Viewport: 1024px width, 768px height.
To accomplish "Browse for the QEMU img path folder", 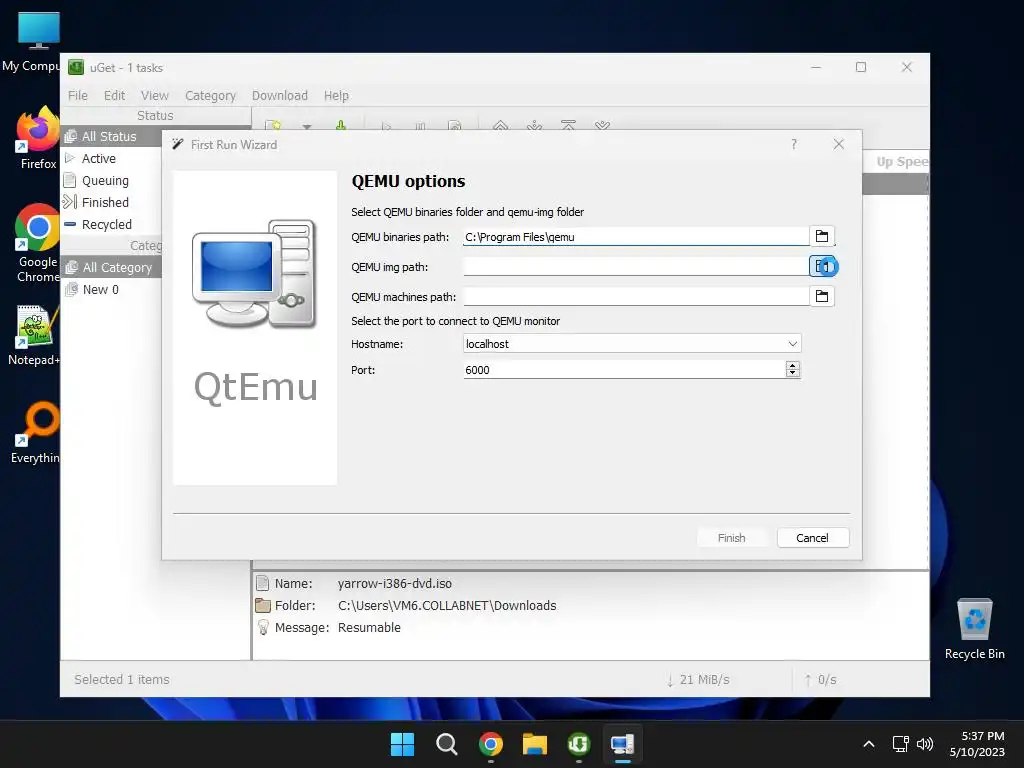I will (822, 266).
